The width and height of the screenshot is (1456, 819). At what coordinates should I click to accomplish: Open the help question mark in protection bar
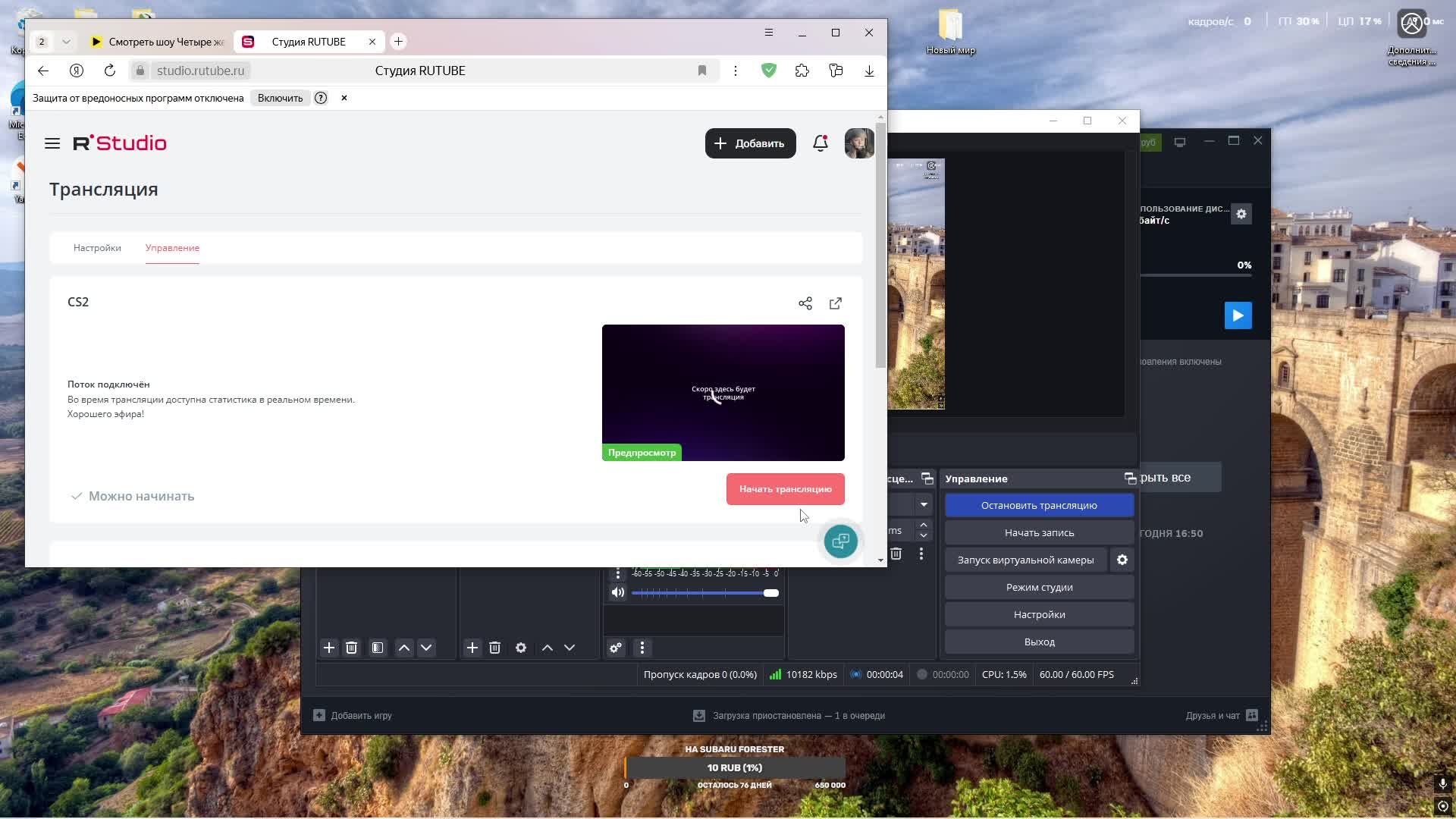(x=321, y=98)
